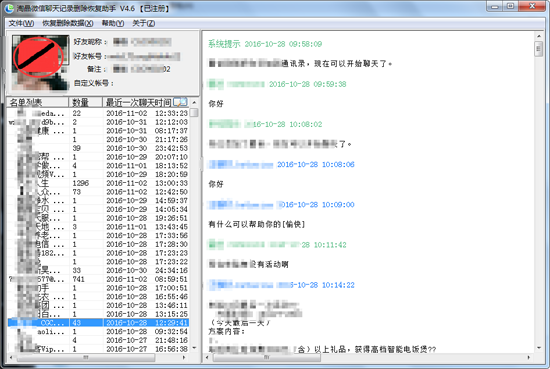This screenshot has height=369, width=550.
Task: Click contact list scroll-down arrow
Action: coord(194,348)
